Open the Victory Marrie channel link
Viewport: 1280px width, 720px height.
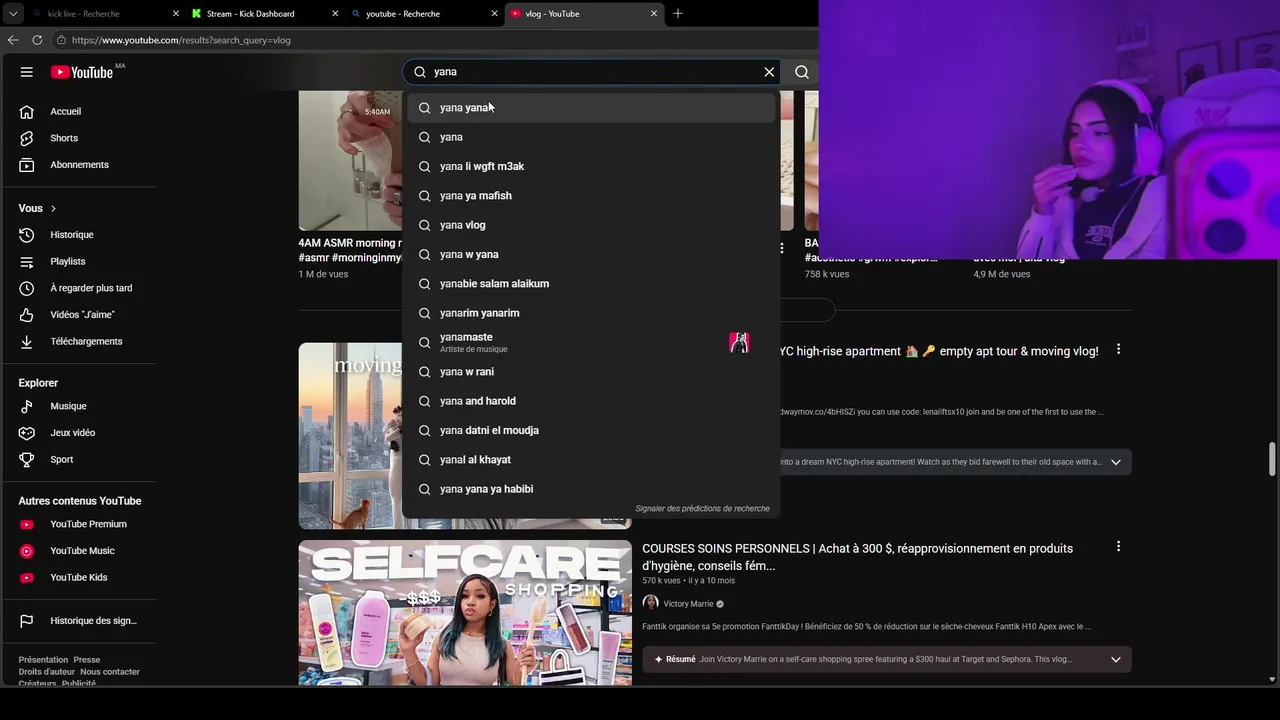[x=688, y=604]
